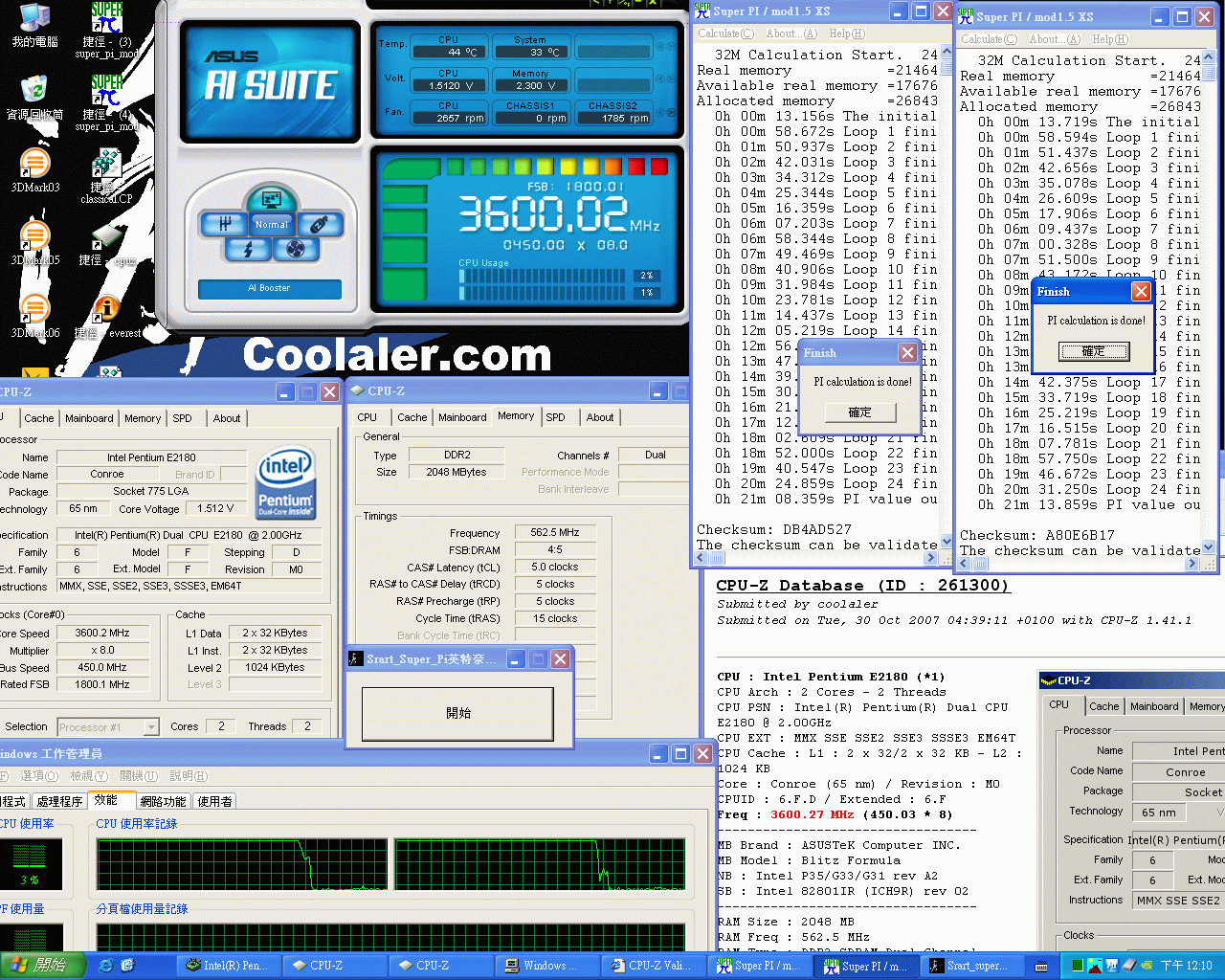Open Mainboard tab in CPU-Z validation screenshot
The width and height of the screenshot is (1225, 980).
click(x=1154, y=706)
